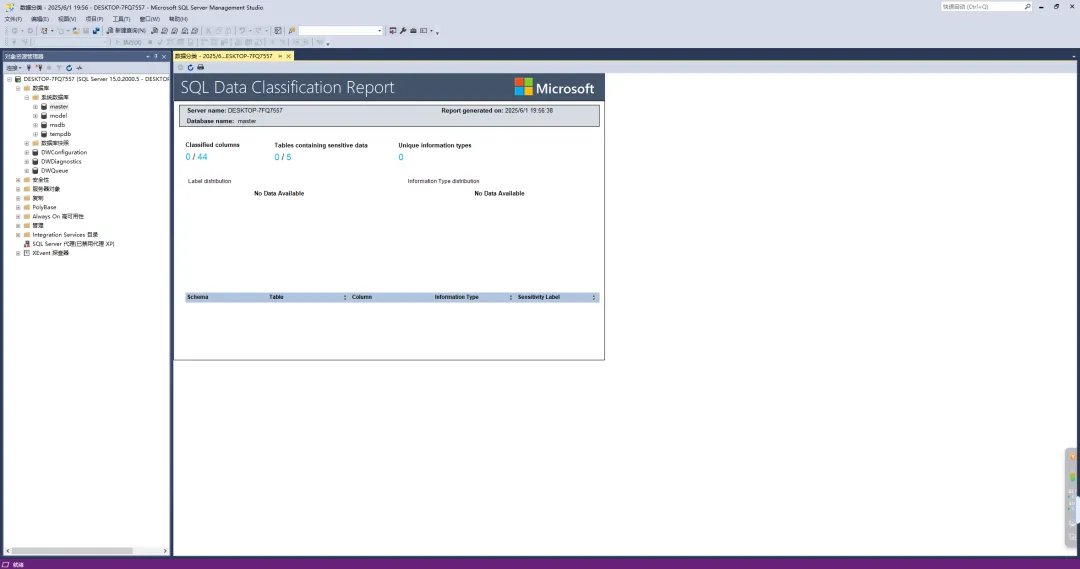This screenshot has width=1080, height=569.
Task: Click the filter funnel icon in Object Explorer toolbar
Action: (x=59, y=68)
